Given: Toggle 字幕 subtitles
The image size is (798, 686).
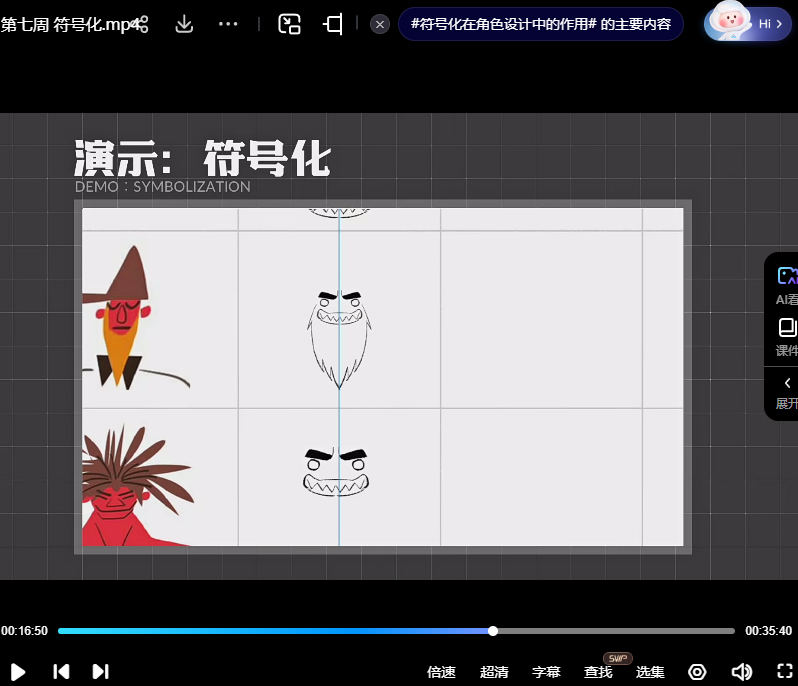Looking at the screenshot, I should tap(546, 672).
